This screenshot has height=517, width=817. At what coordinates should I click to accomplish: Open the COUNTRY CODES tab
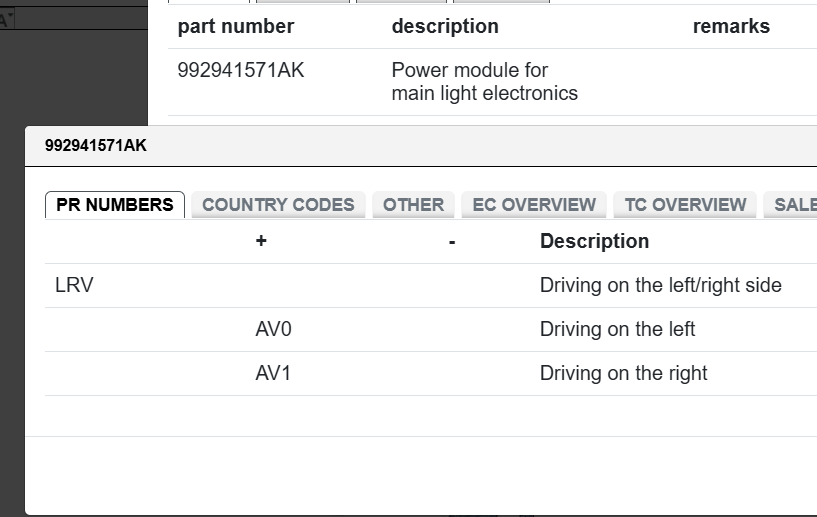click(x=278, y=205)
